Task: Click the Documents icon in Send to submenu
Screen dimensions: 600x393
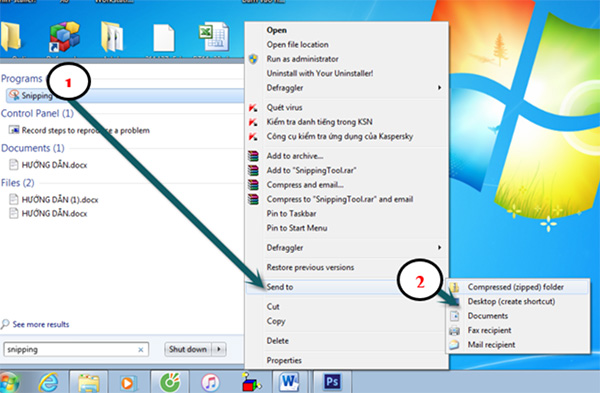Action: 454,316
